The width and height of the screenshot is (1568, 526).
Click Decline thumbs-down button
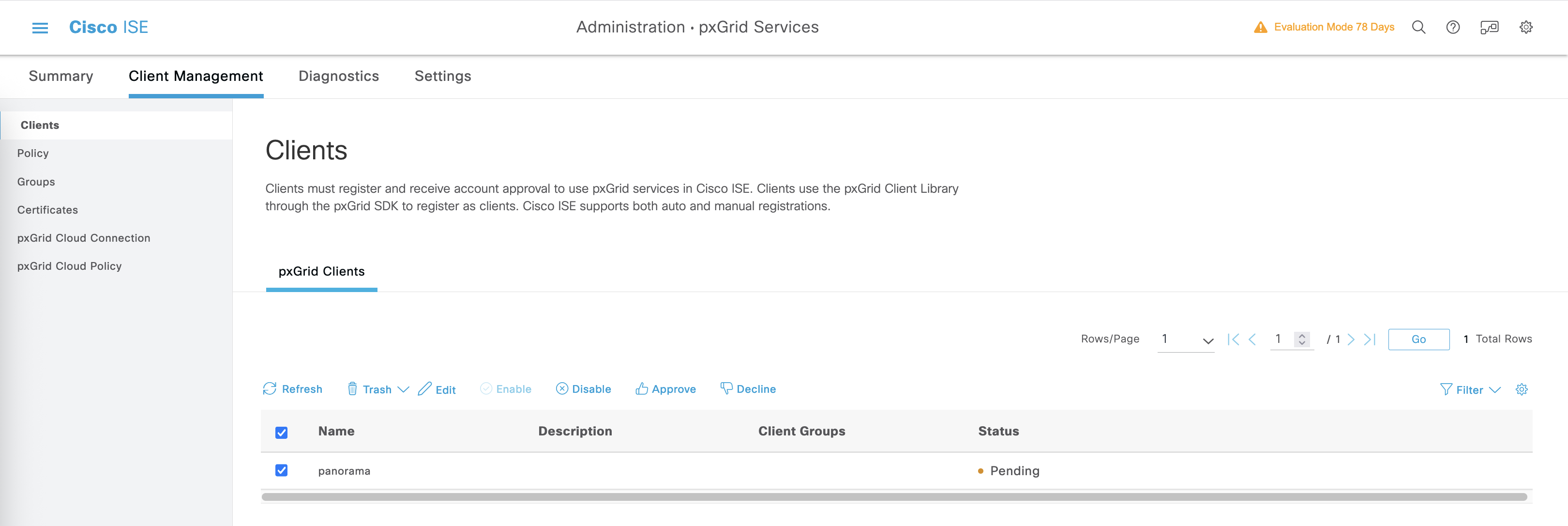(x=748, y=389)
